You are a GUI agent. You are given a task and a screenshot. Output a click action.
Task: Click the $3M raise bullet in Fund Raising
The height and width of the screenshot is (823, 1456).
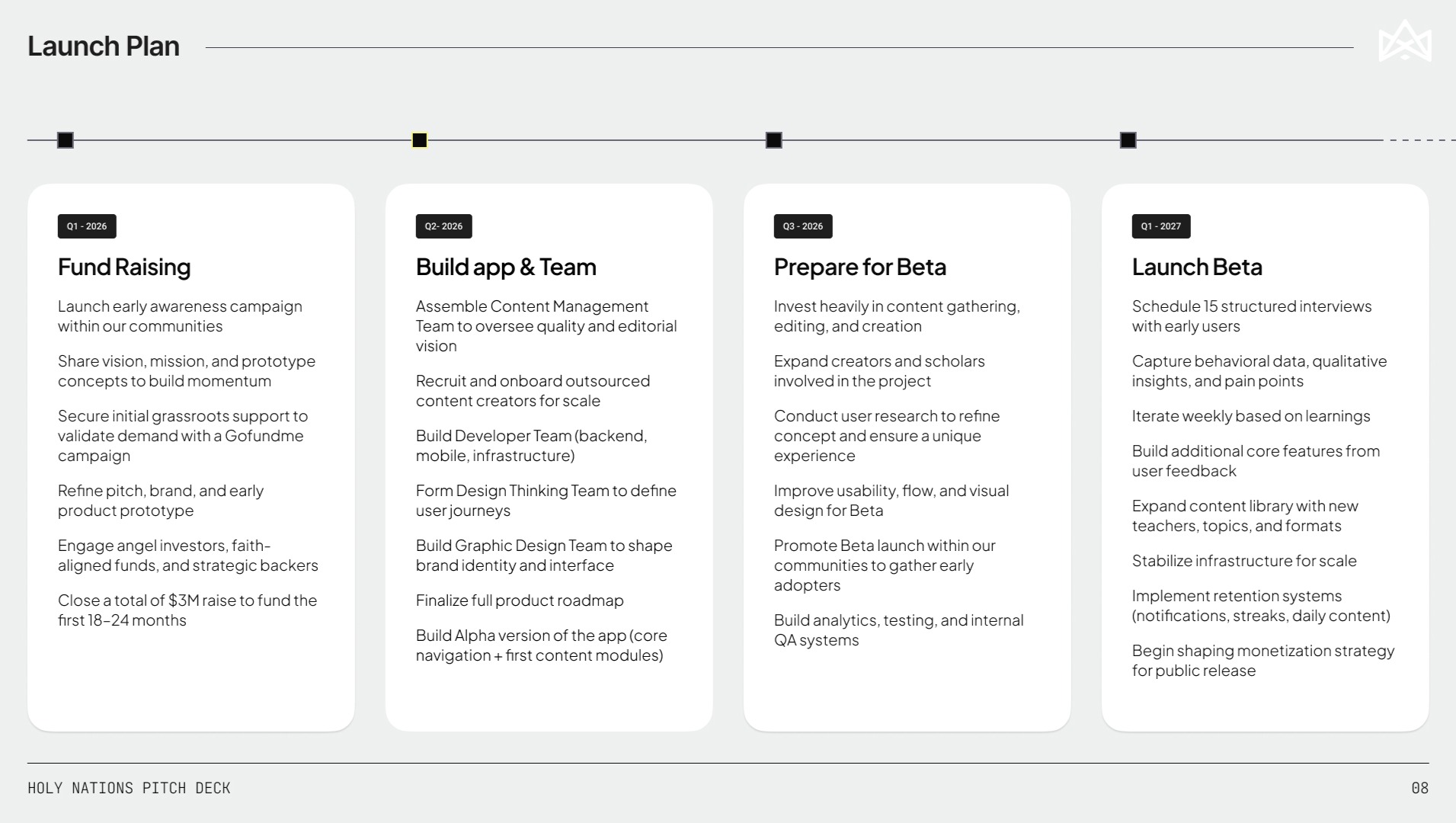pos(187,610)
